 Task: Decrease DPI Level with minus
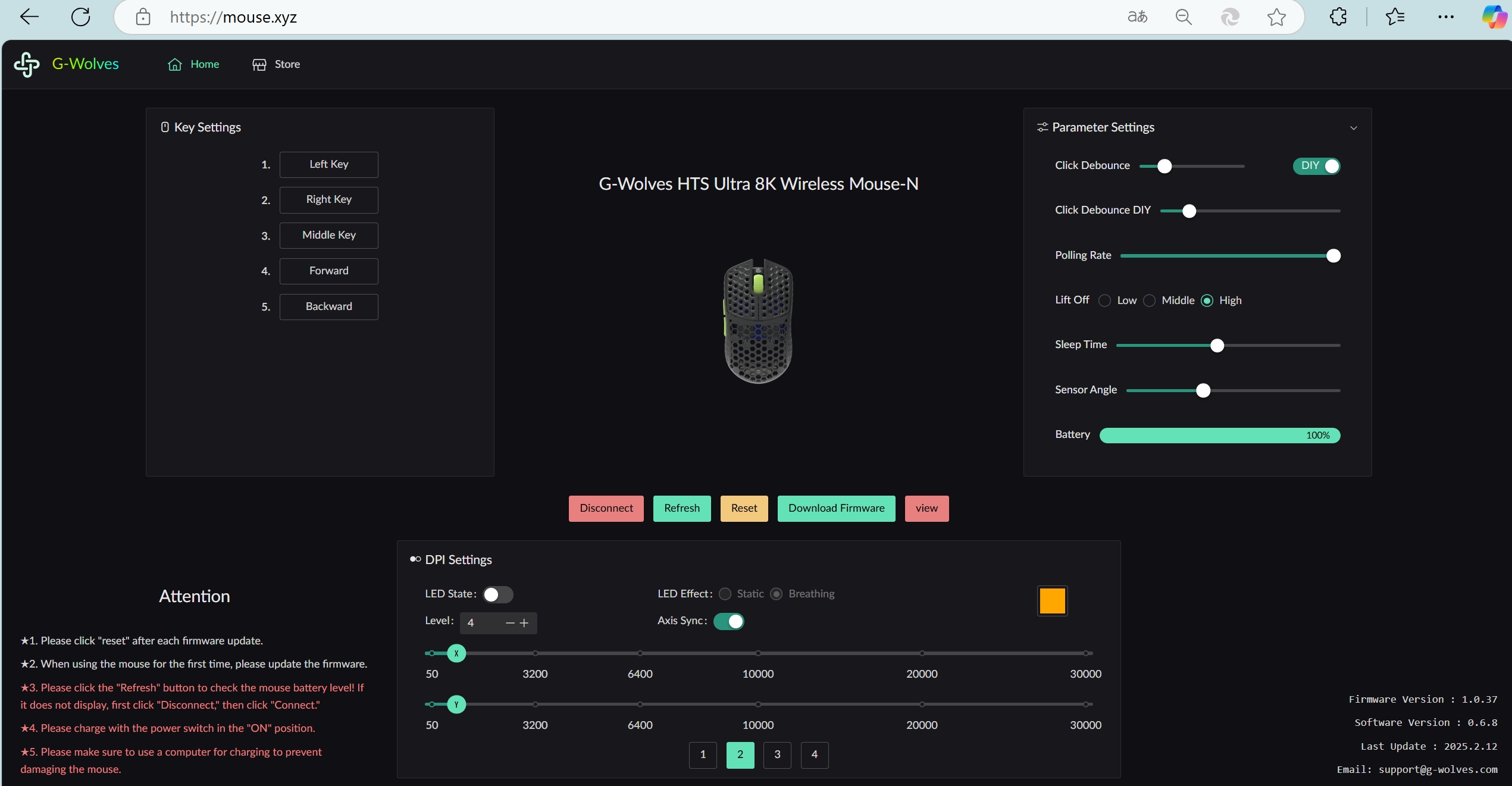click(510, 623)
